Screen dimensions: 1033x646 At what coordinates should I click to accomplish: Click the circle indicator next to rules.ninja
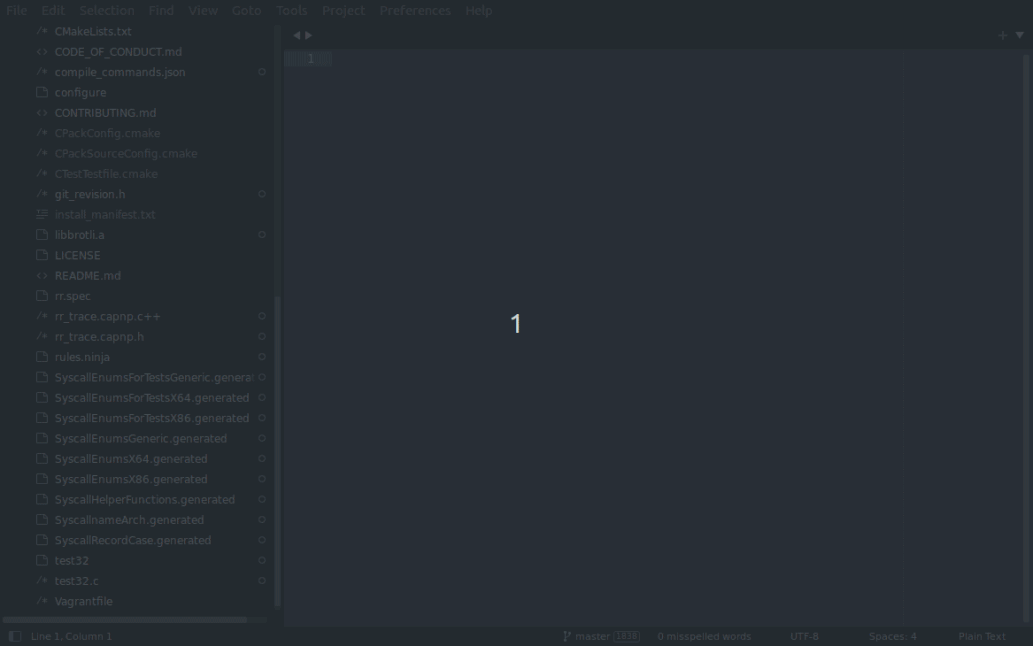pos(261,357)
